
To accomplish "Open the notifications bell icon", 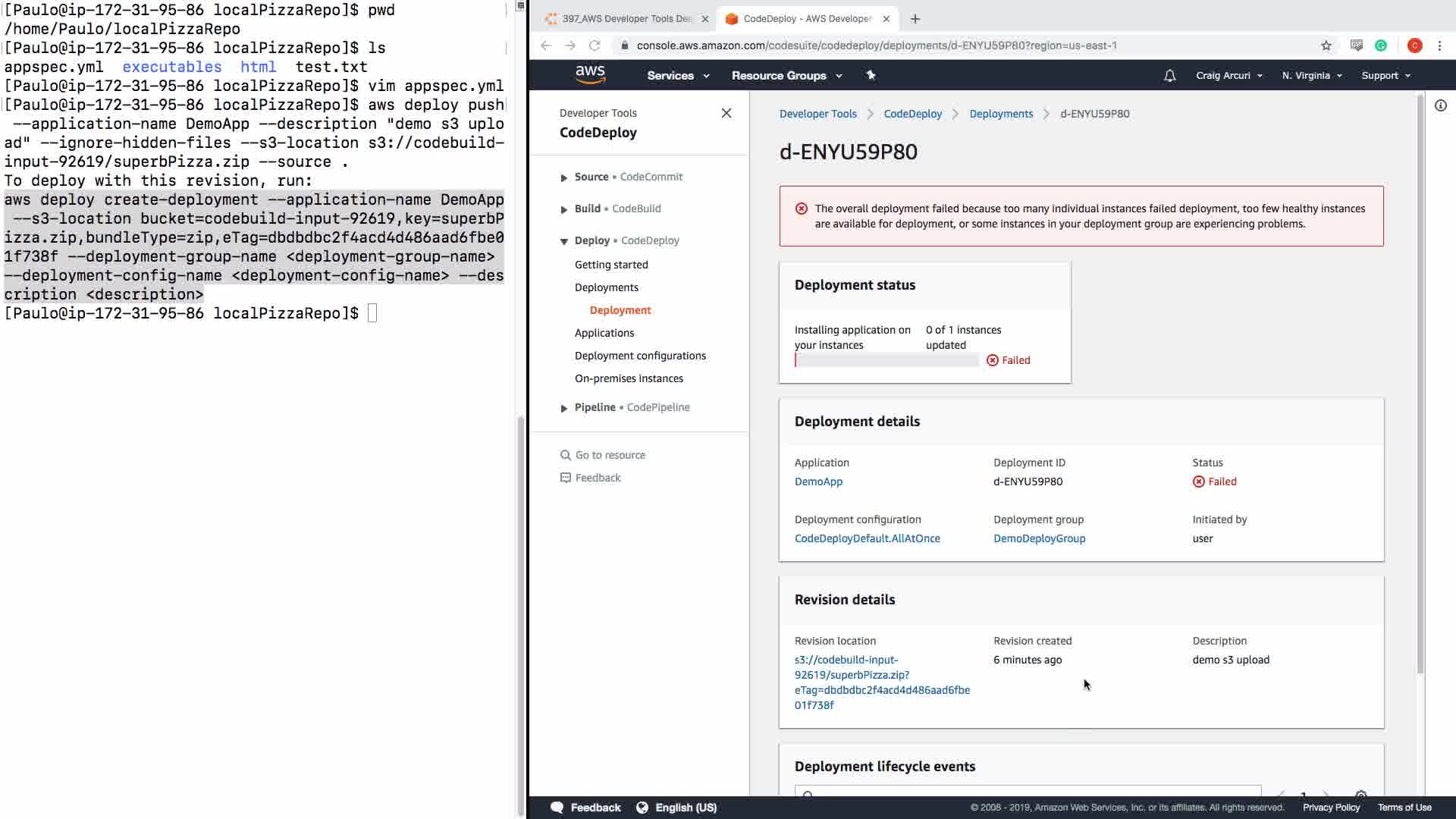I will 1169,76.
